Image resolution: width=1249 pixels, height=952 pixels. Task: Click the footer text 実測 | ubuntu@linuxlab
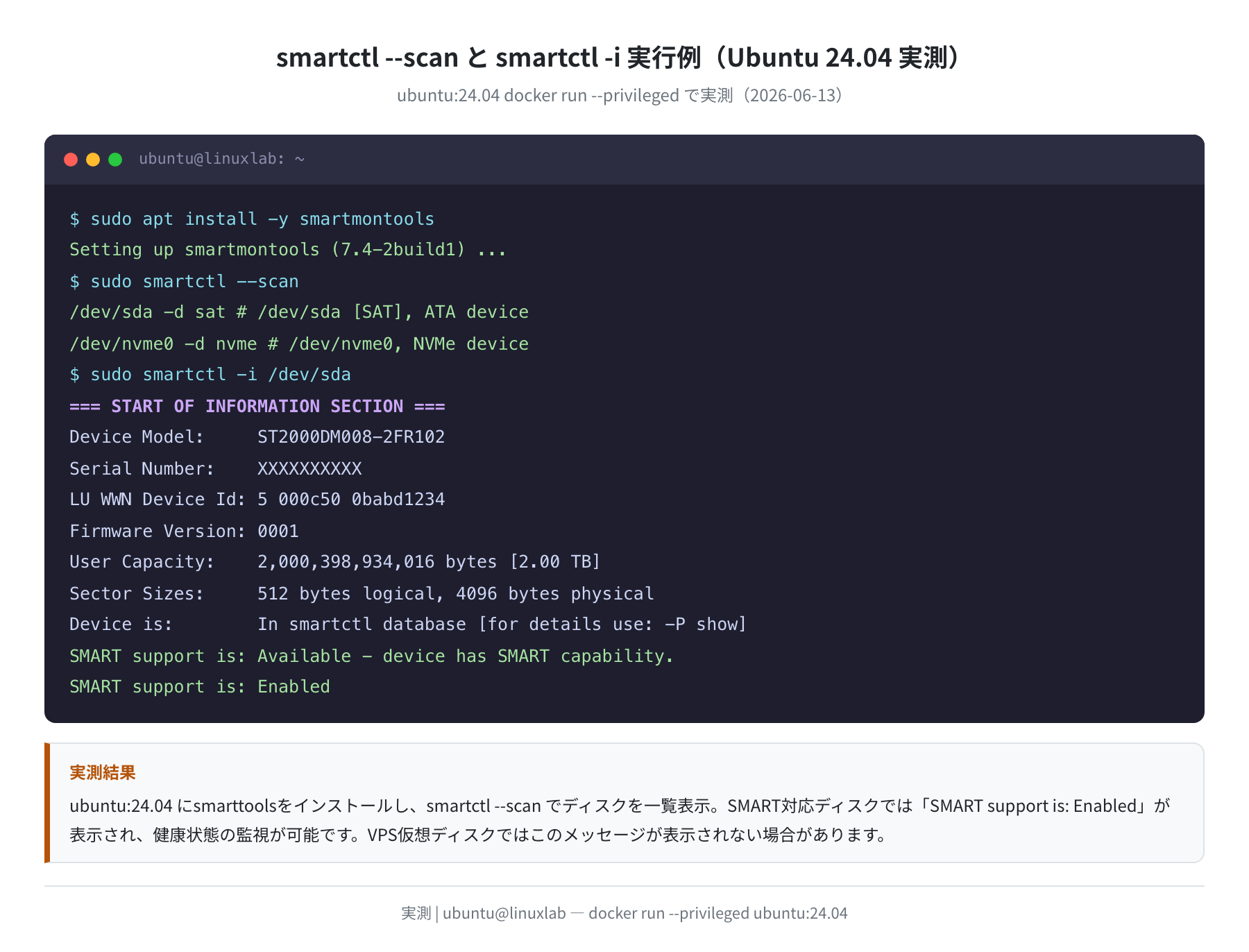pos(624,913)
